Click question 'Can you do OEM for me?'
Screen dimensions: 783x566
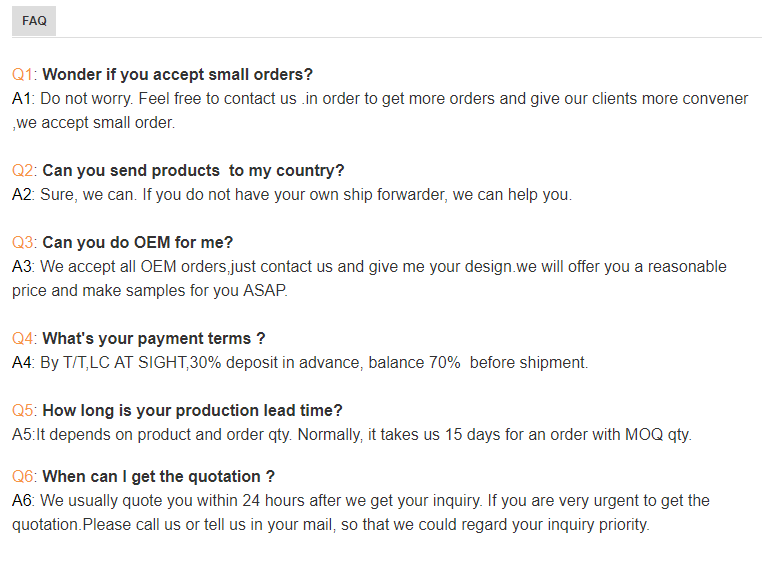point(137,243)
